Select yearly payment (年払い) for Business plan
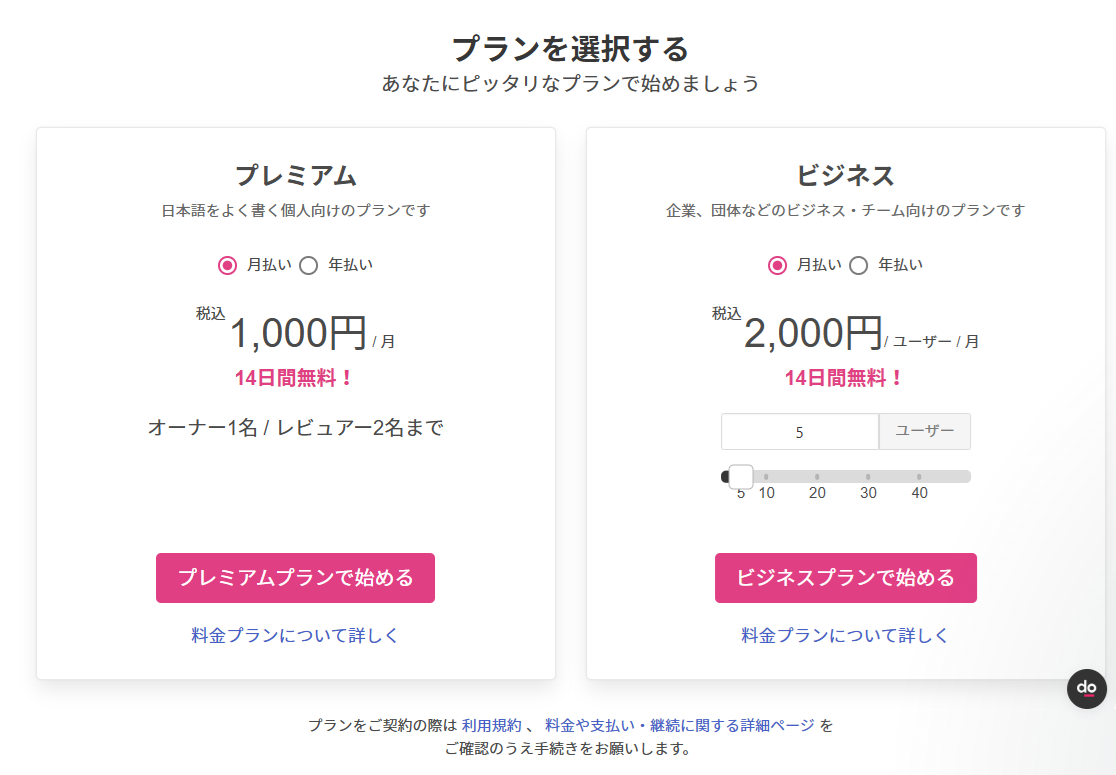 [859, 265]
